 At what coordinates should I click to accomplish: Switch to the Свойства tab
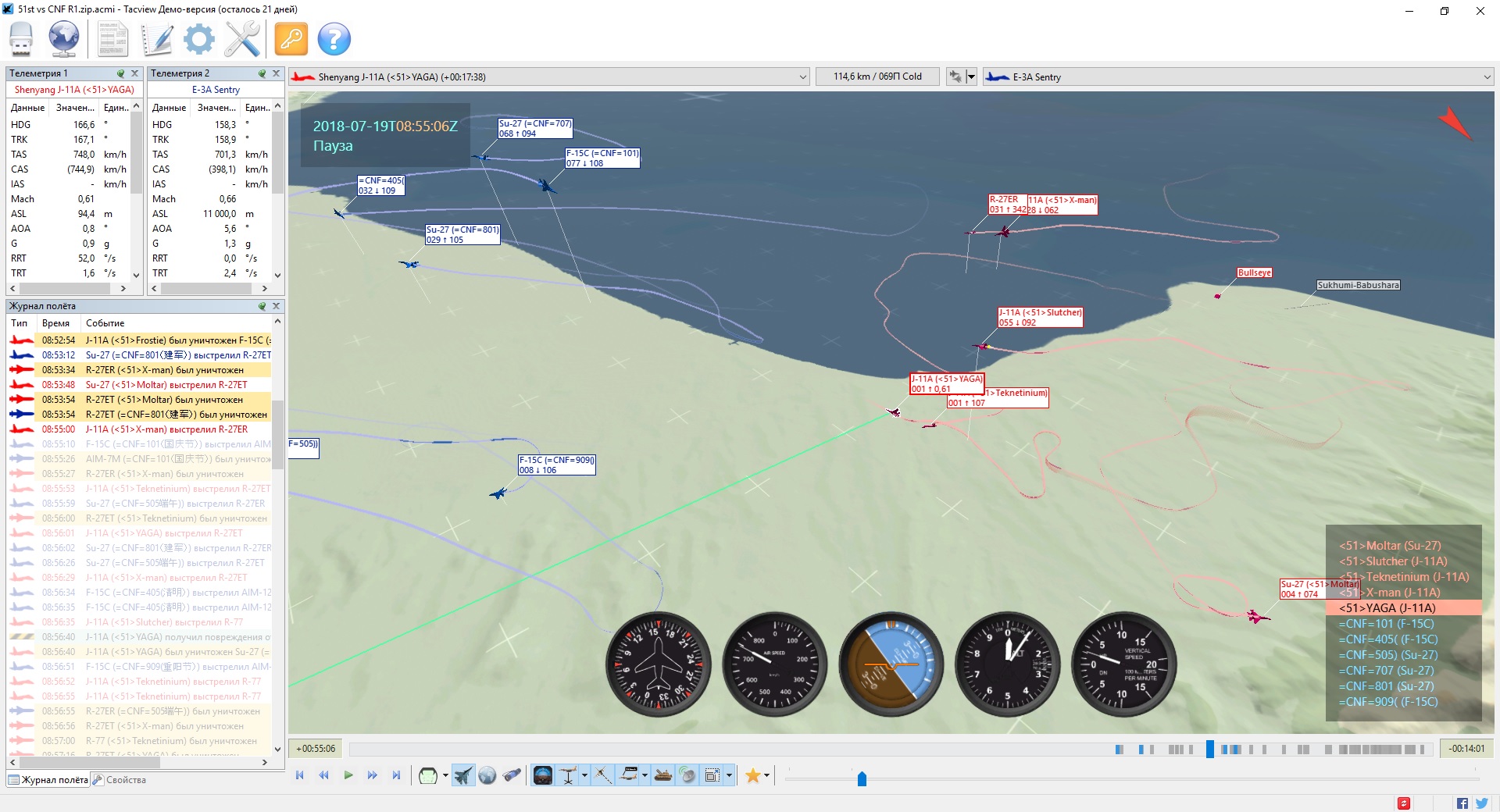pos(120,780)
